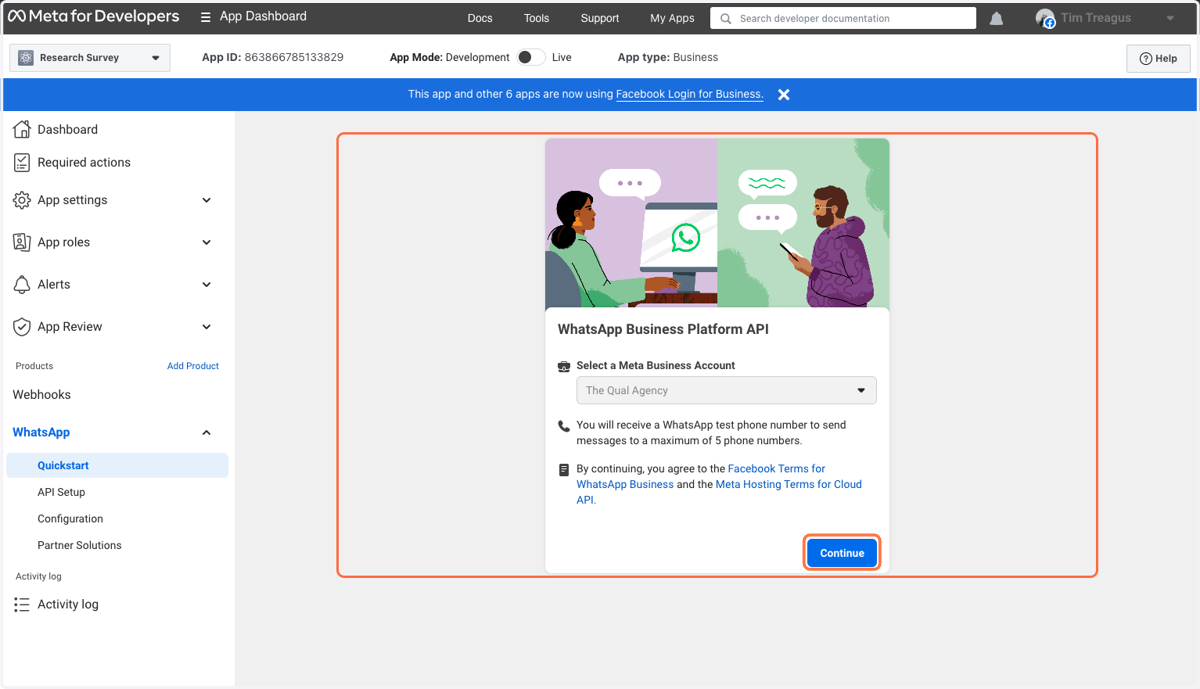Open the Research Survey app selector dropdown

tap(90, 58)
